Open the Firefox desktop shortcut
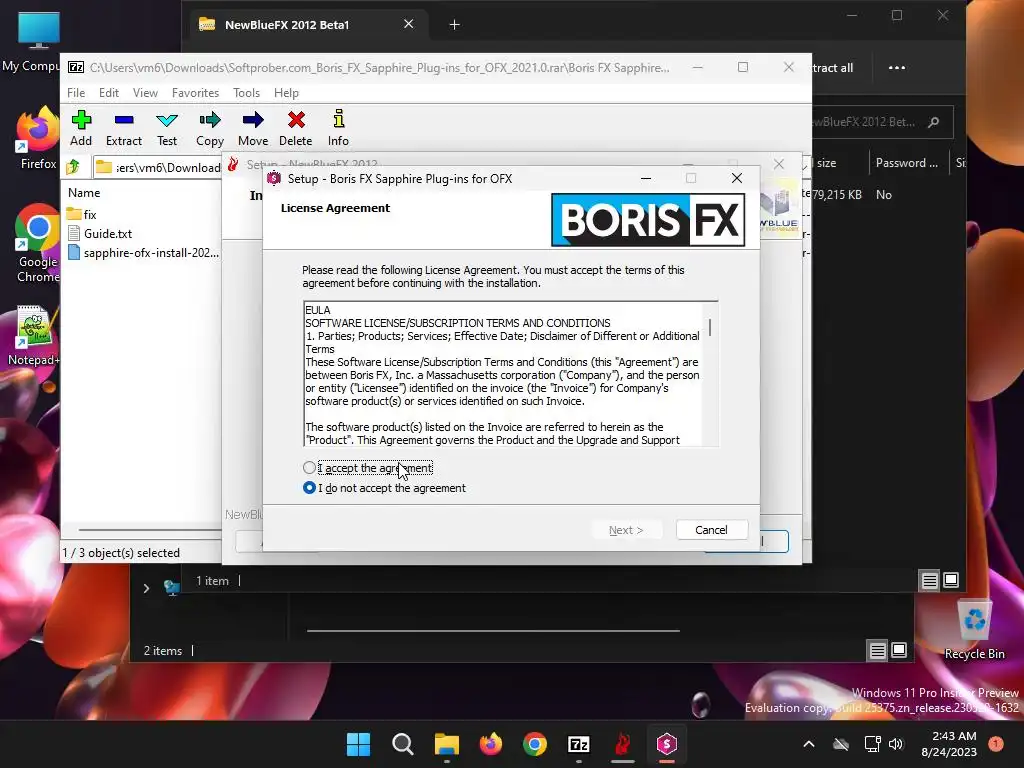The image size is (1024, 768). (x=37, y=139)
